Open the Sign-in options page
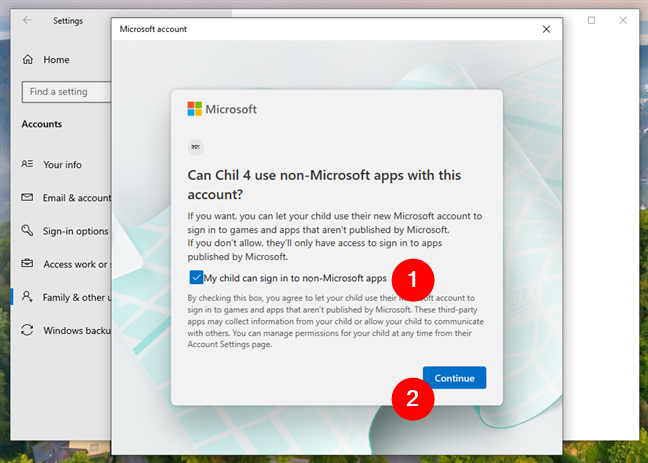The width and height of the screenshot is (648, 463). 76,231
